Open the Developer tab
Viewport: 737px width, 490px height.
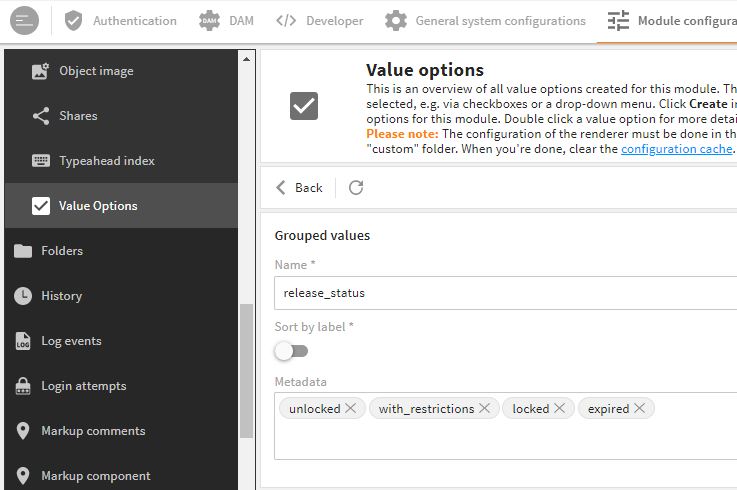tap(319, 21)
